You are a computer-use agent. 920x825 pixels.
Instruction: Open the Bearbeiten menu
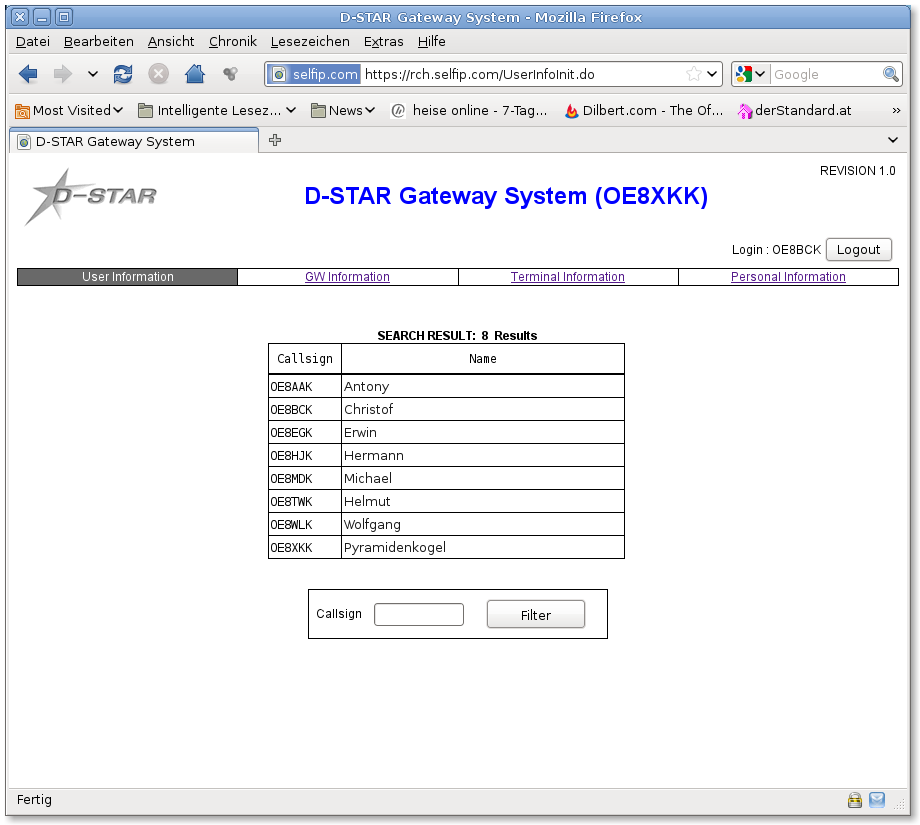(99, 42)
